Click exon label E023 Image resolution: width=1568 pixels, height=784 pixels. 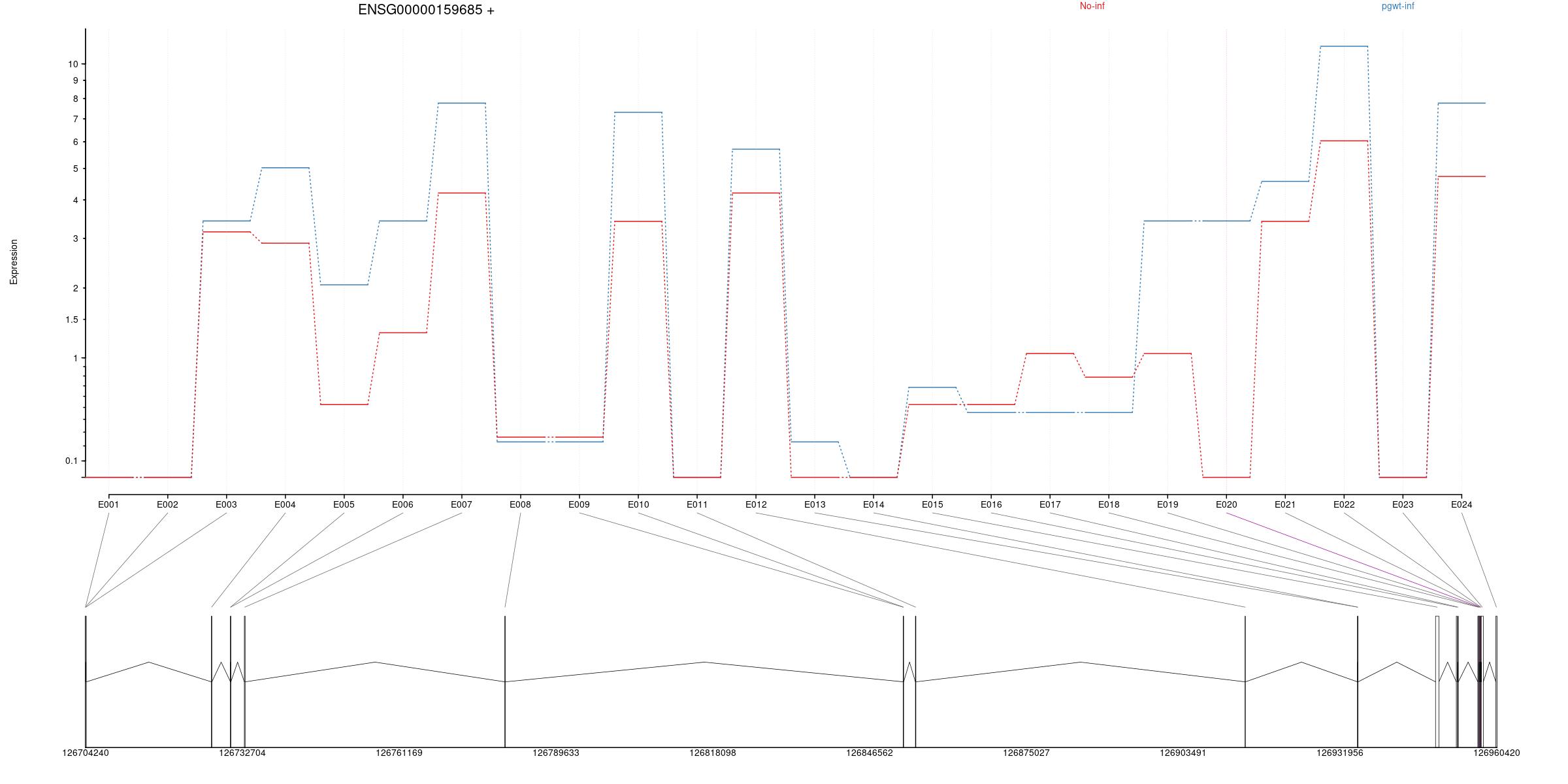point(1403,504)
